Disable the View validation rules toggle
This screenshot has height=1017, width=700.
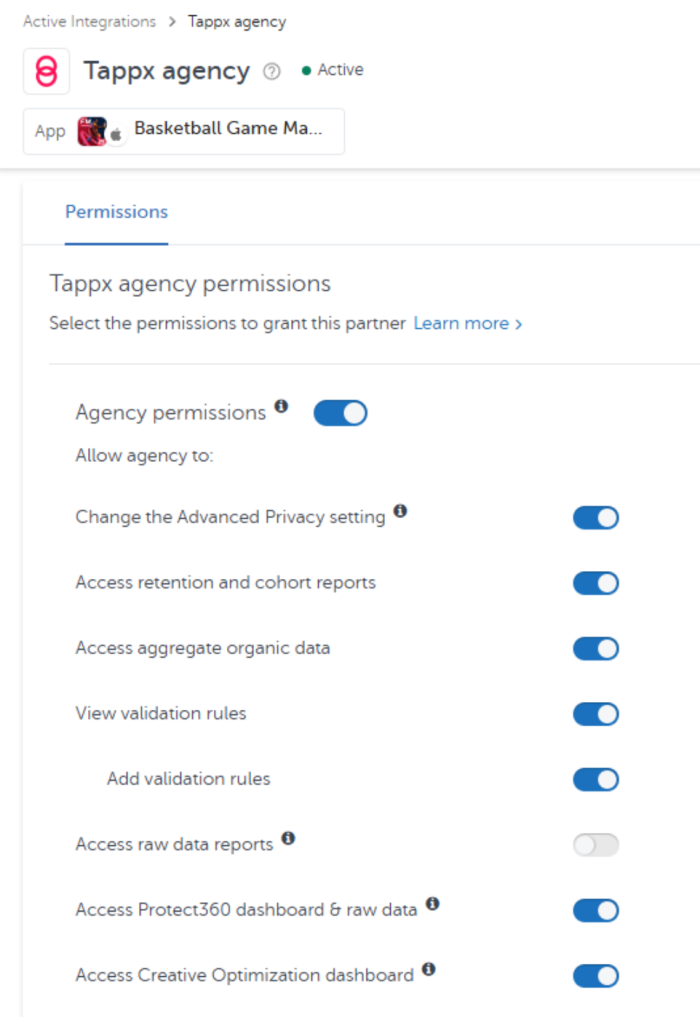[x=596, y=714]
